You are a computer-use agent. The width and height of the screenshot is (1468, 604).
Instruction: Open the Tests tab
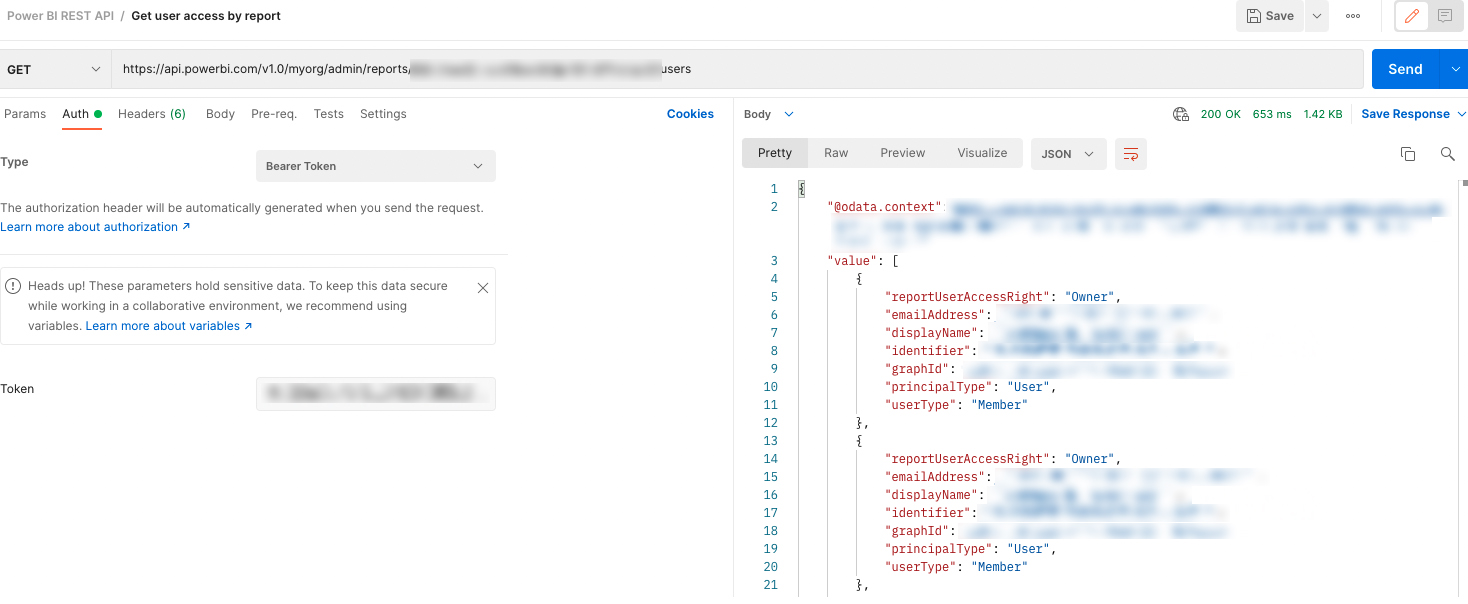329,114
